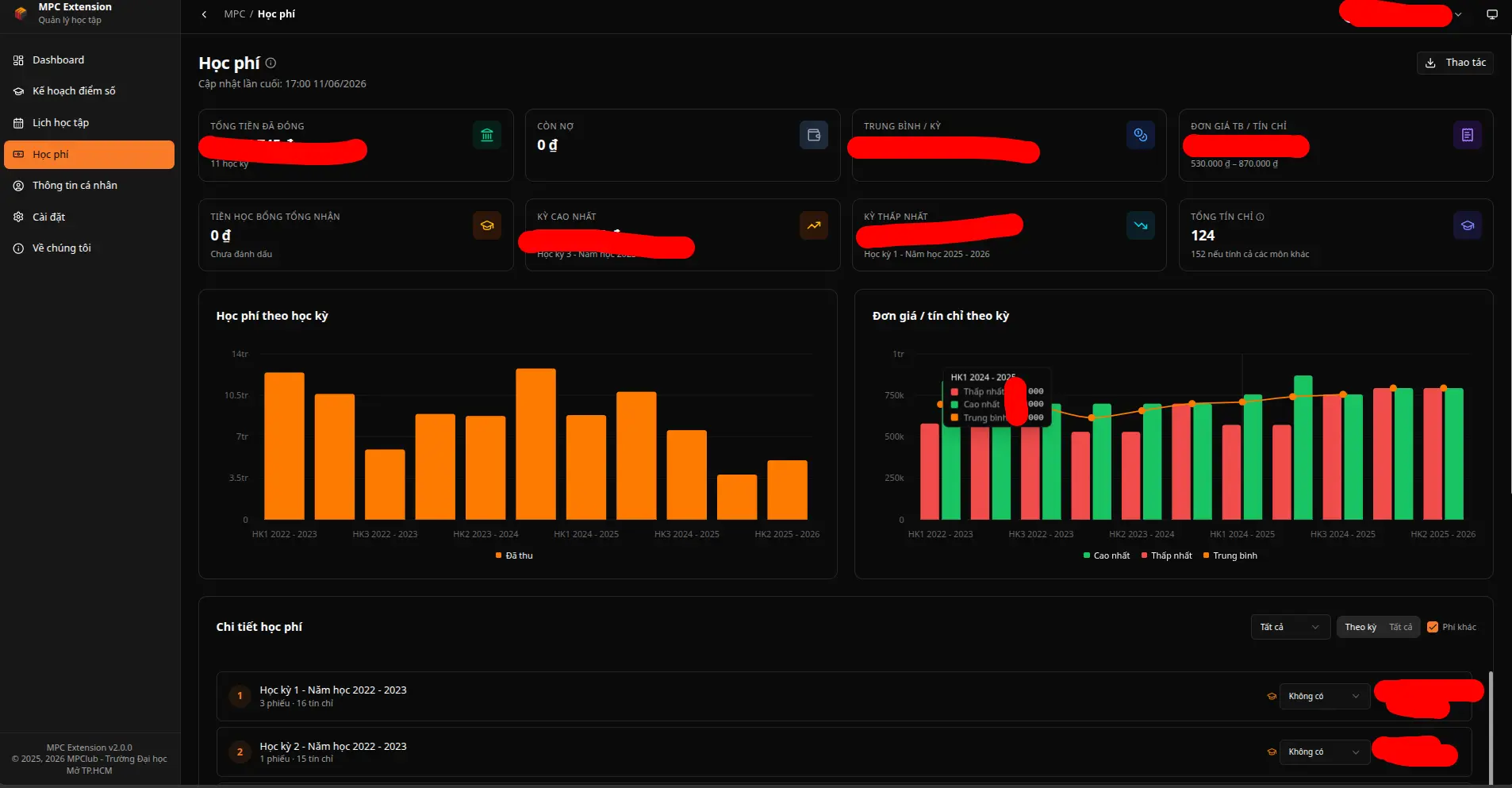
Task: Click the monitor icon in top right corner
Action: pyautogui.click(x=1492, y=14)
